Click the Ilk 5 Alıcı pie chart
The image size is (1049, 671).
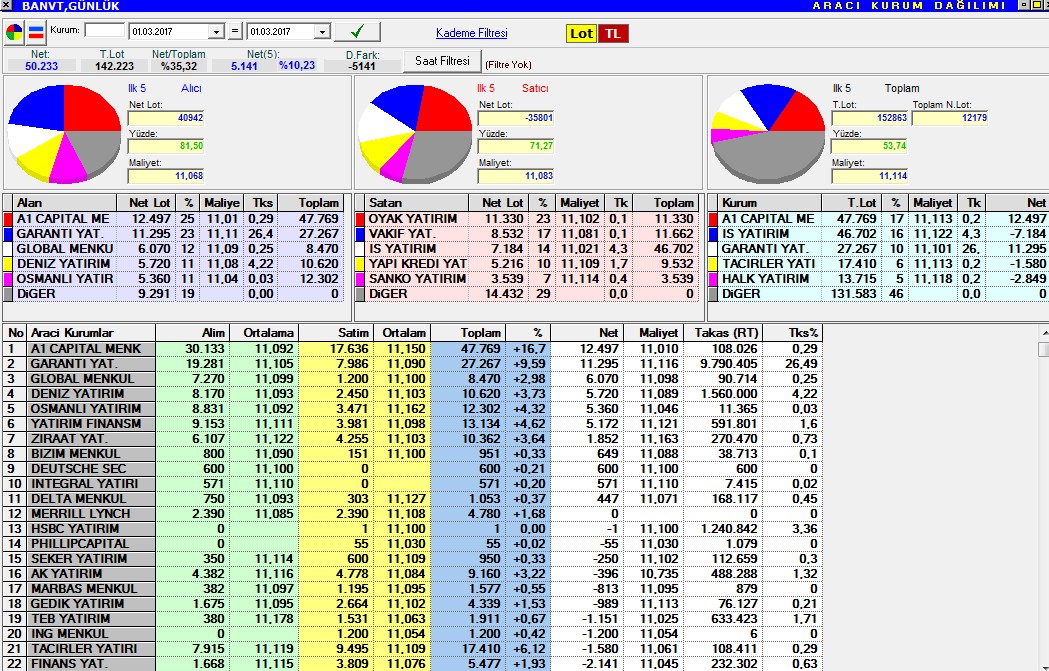pyautogui.click(x=64, y=133)
